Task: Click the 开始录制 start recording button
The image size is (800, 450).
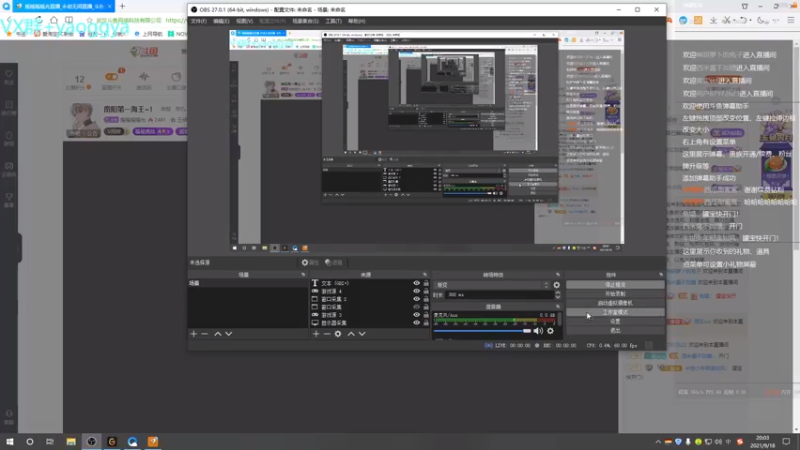Action: tap(615, 294)
